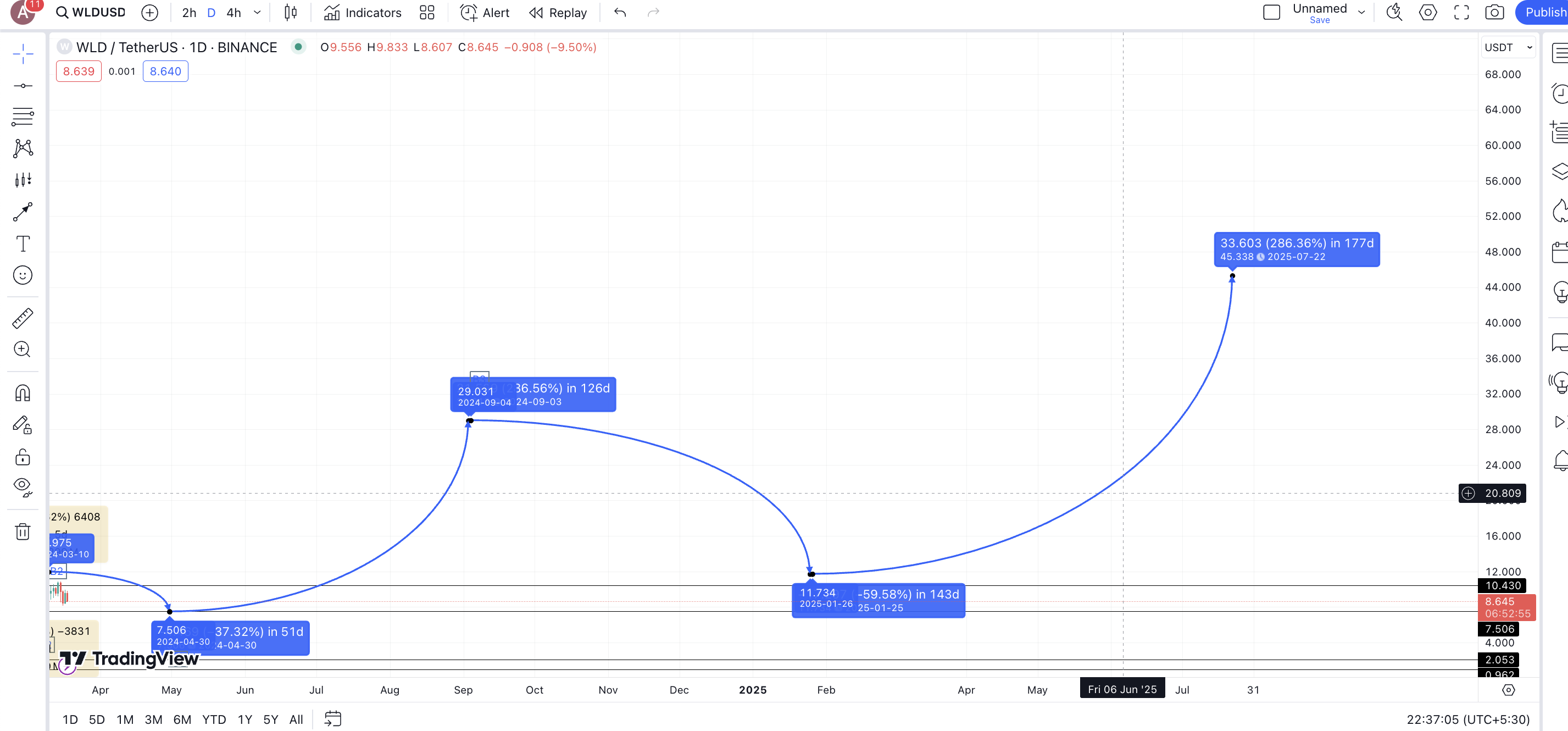Viewport: 1568px width, 731px height.
Task: Click the Trash remove drawings icon
Action: pos(23,532)
